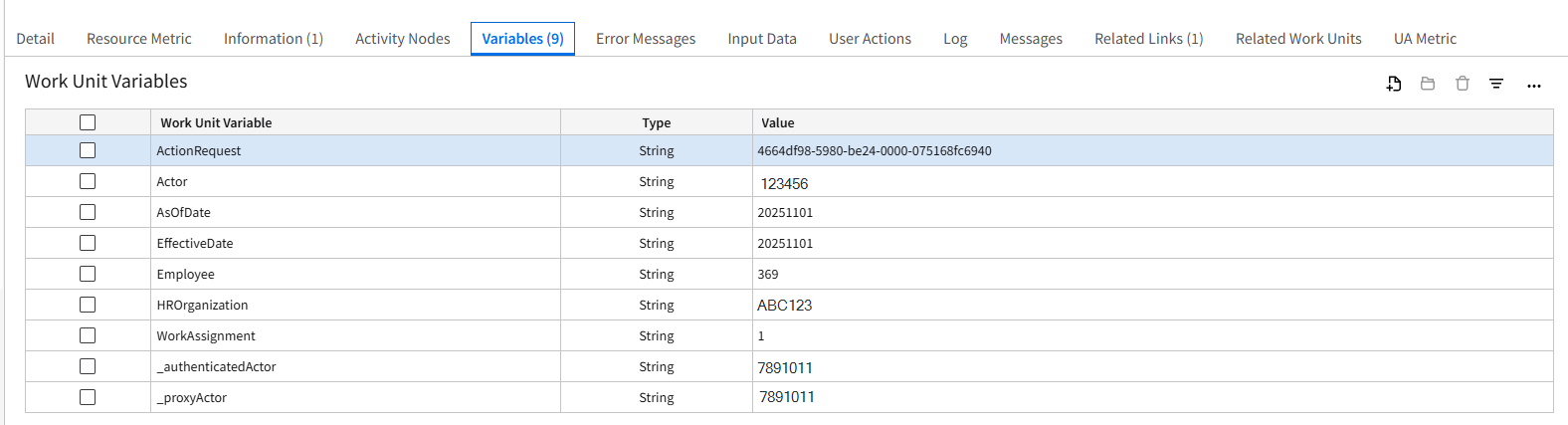Select the ActionRequest value cell
1568x425 pixels.
[875, 151]
